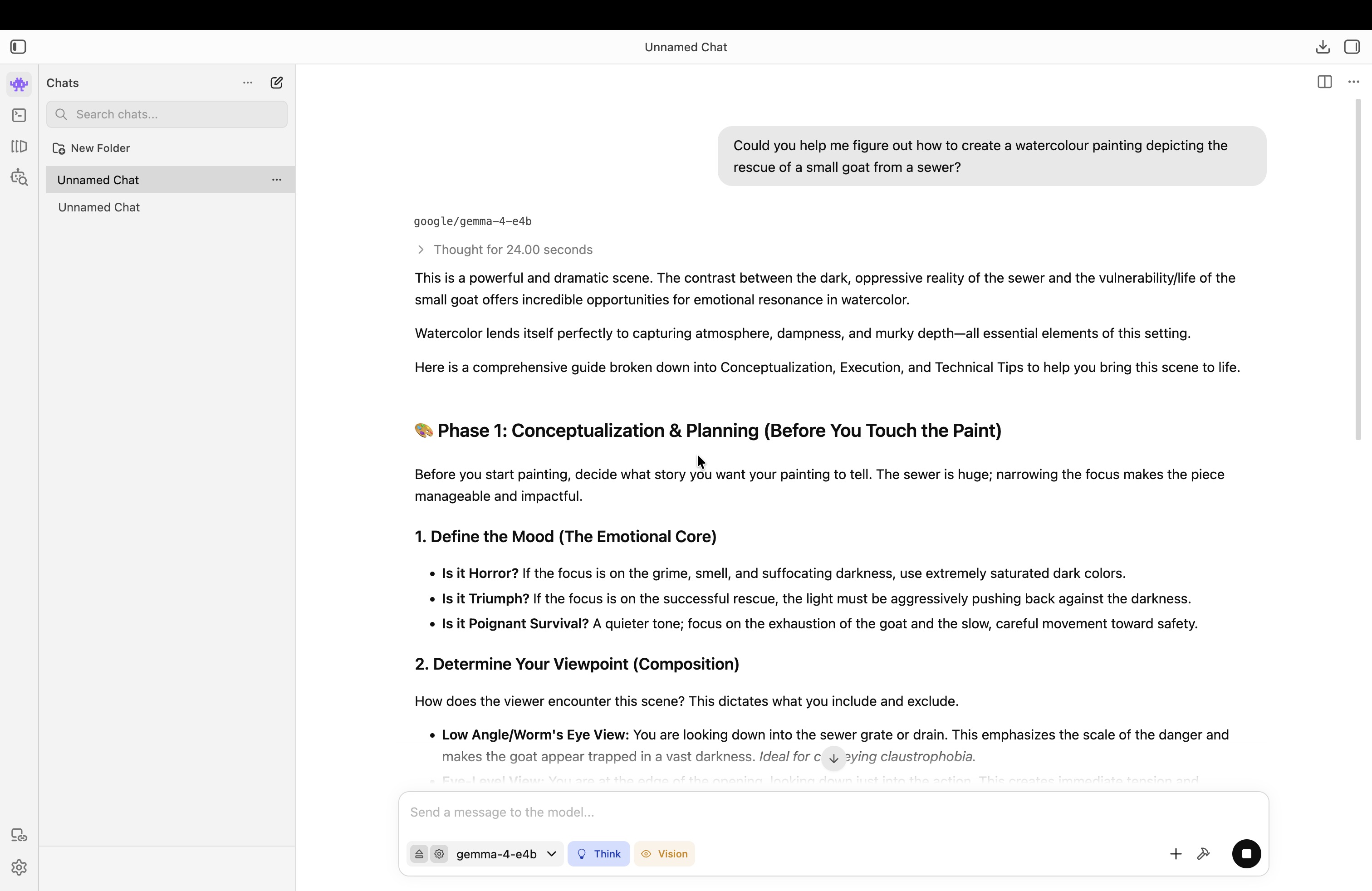This screenshot has height=891, width=1372.
Task: Click the Search chats input field
Action: coord(167,114)
